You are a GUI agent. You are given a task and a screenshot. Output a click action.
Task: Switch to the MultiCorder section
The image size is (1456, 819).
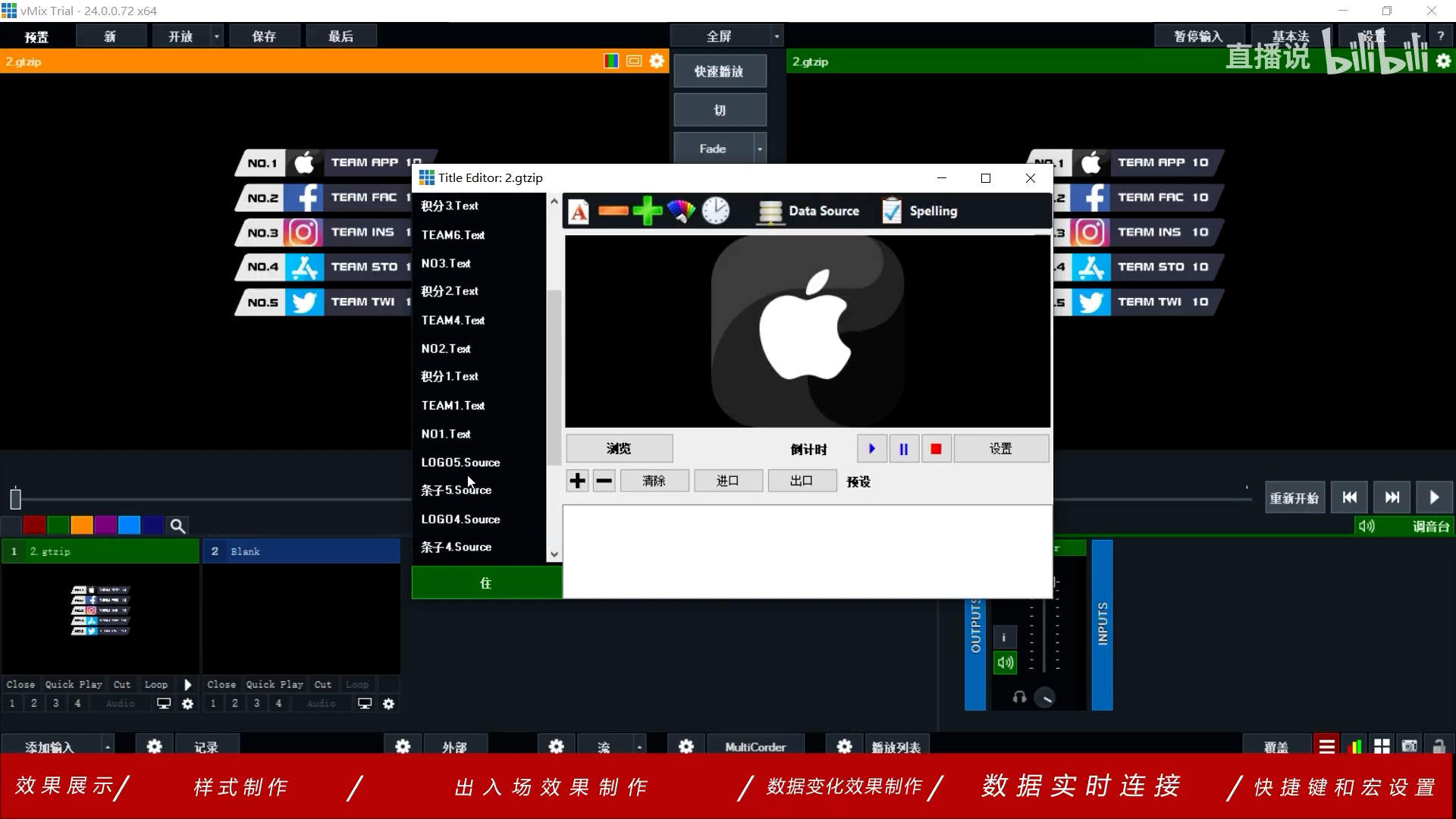pos(755,747)
